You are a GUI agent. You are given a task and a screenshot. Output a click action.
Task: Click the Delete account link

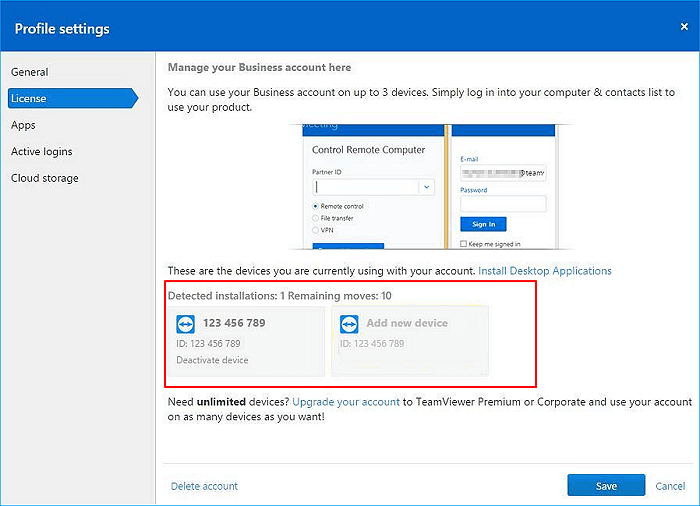tap(204, 486)
